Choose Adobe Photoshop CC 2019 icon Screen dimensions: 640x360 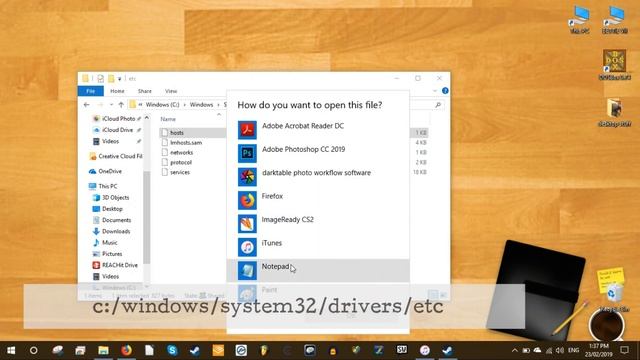247,153
